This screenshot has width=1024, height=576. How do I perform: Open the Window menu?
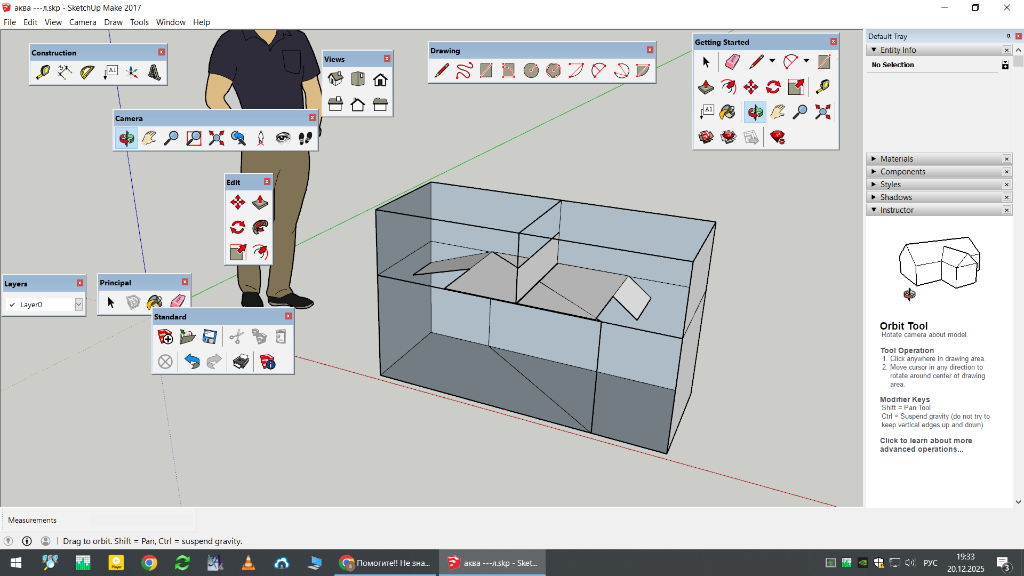pos(170,22)
